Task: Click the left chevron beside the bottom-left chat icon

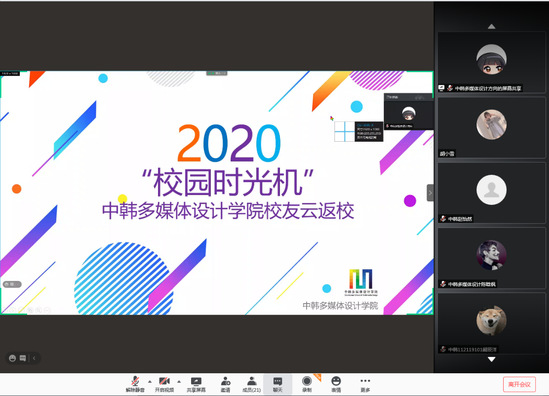Action: tap(34, 358)
